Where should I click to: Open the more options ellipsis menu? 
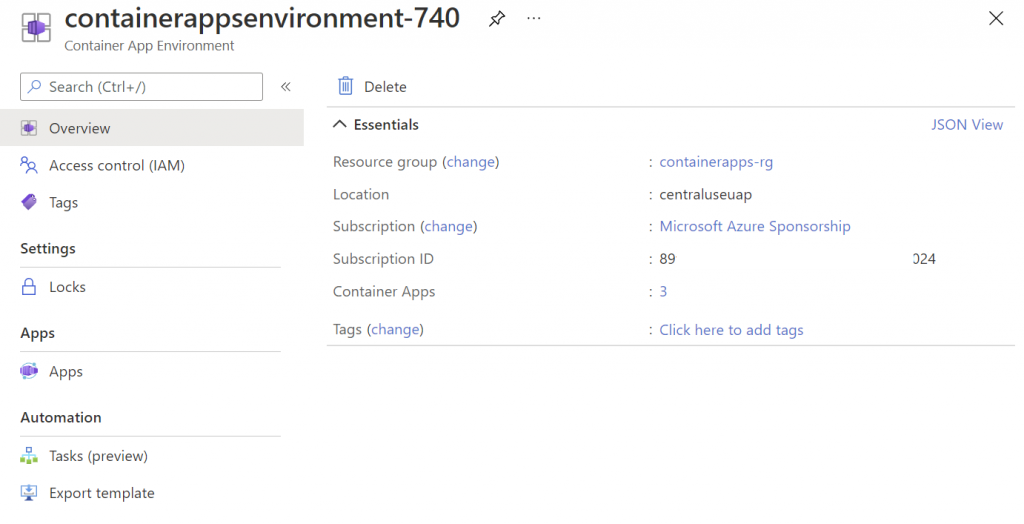(534, 18)
